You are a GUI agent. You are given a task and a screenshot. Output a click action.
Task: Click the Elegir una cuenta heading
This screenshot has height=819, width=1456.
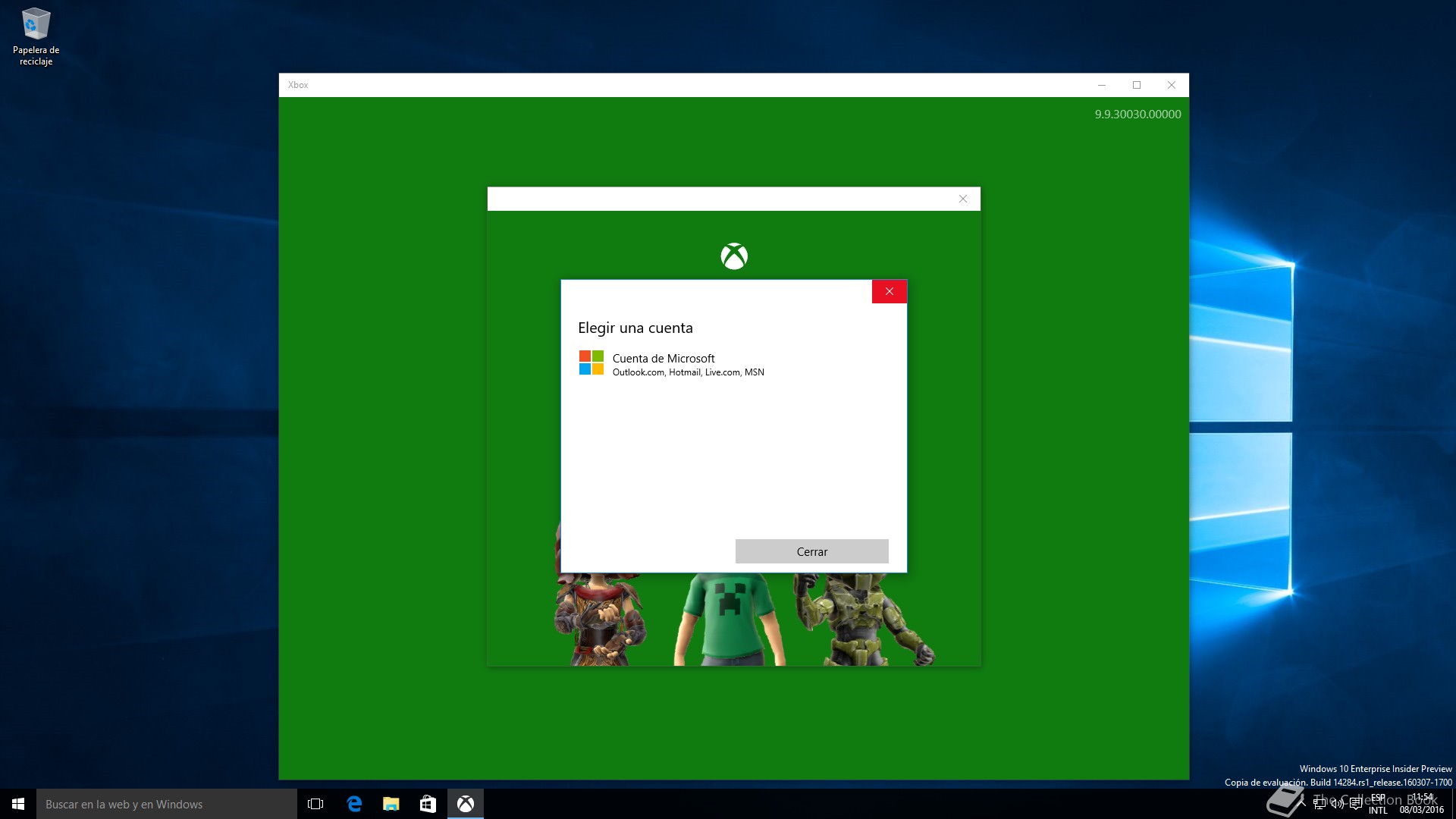(635, 328)
